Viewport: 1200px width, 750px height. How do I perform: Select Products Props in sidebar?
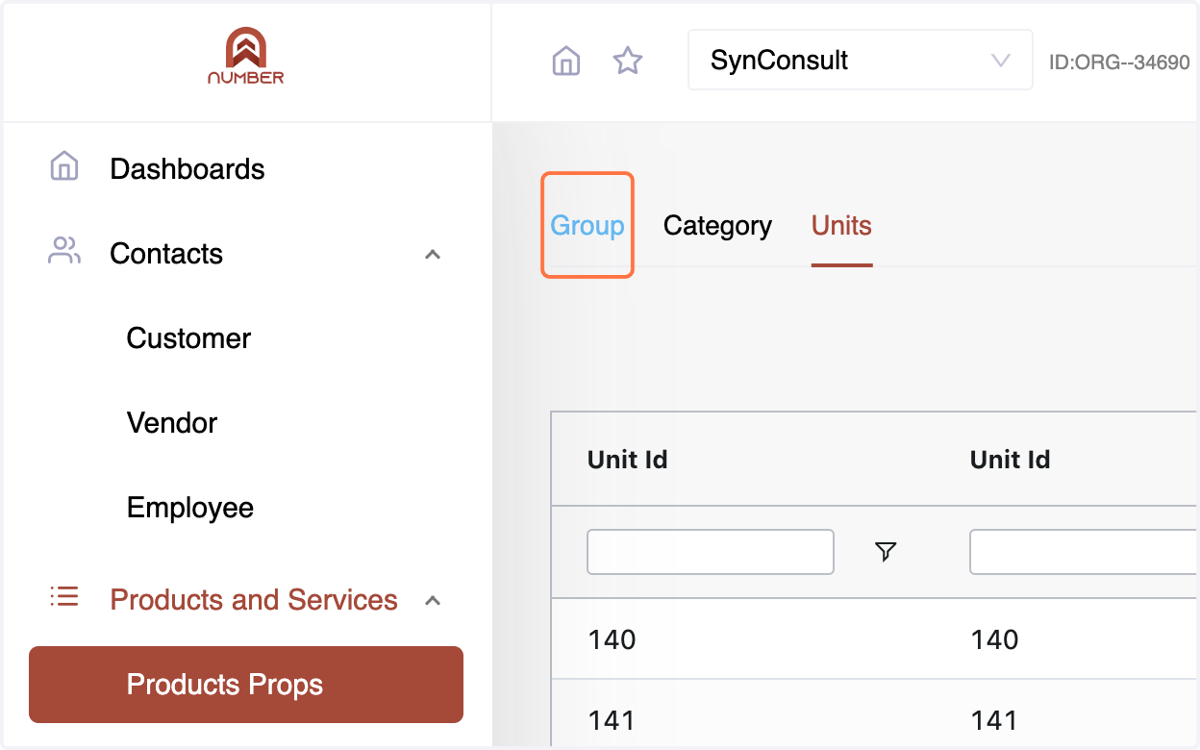coord(246,684)
